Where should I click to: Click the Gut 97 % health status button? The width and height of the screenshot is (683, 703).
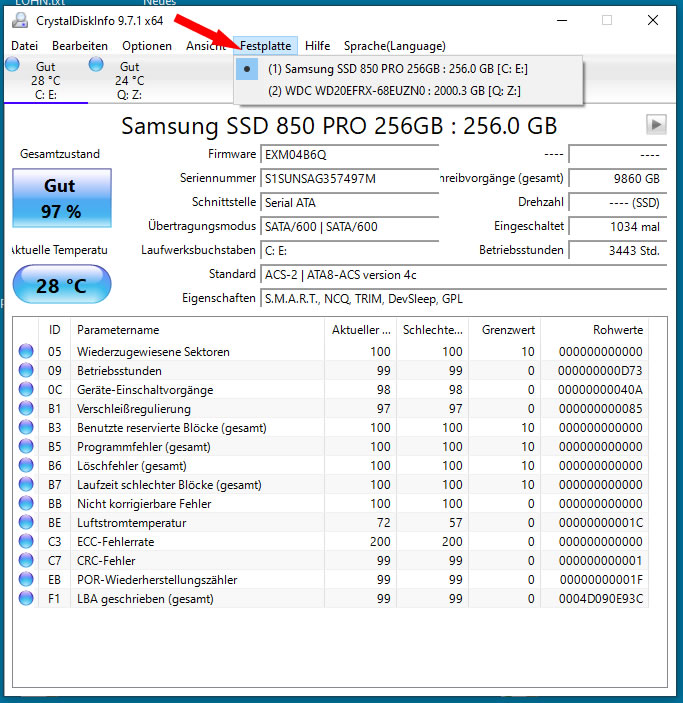pyautogui.click(x=62, y=198)
